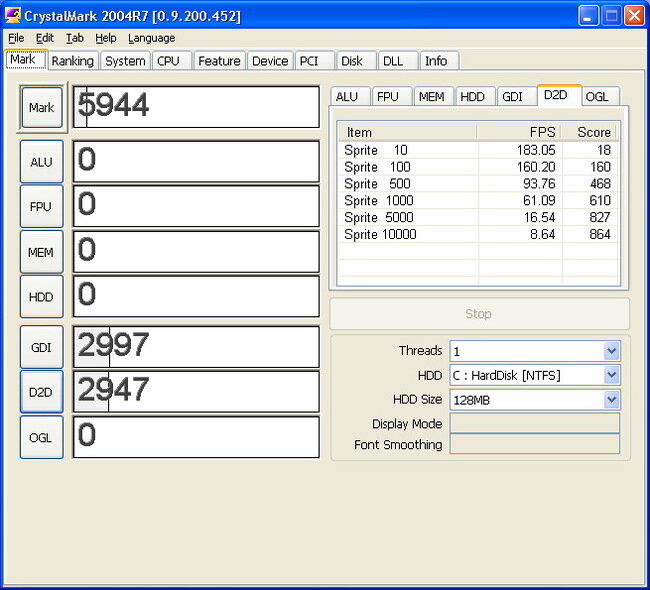Start the GDI benchmark button
Image resolution: width=650 pixels, height=590 pixels.
point(41,347)
